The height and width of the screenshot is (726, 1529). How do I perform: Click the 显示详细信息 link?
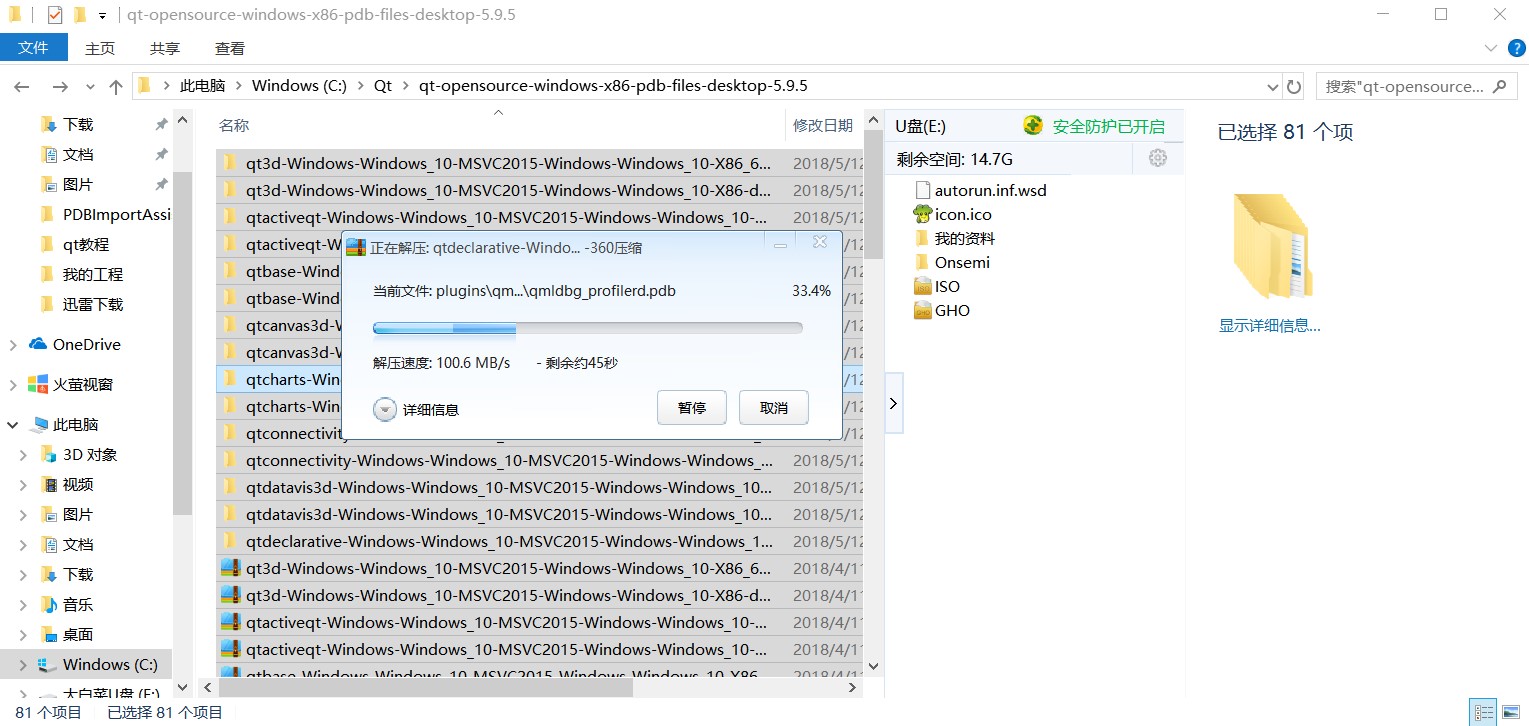(x=1269, y=326)
